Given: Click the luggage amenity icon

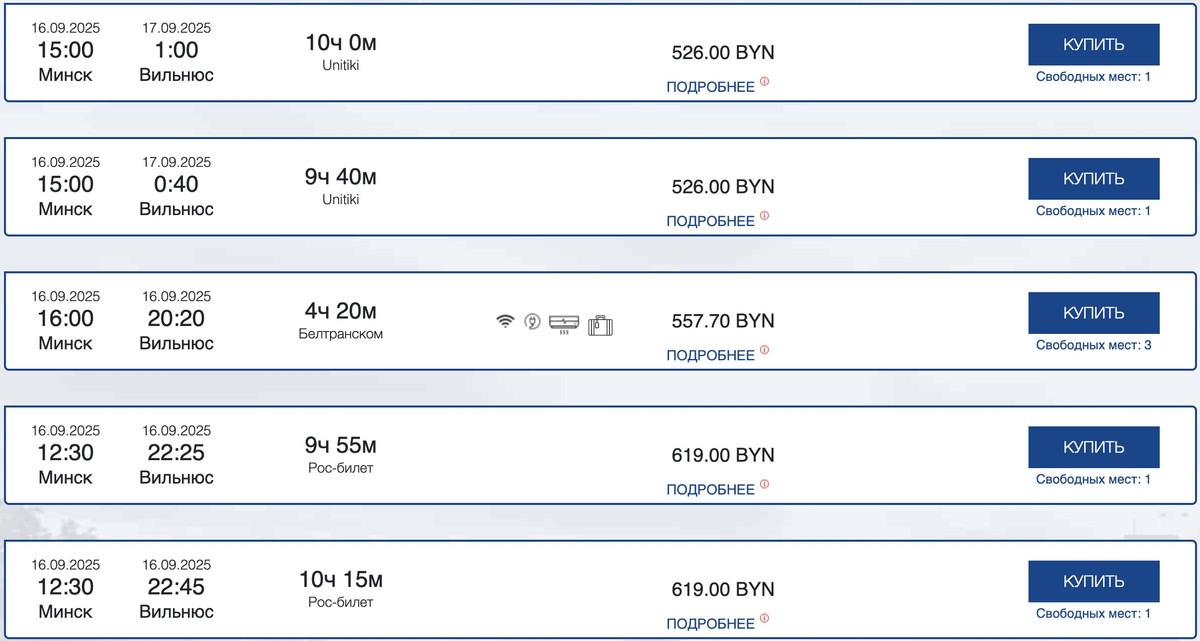Looking at the screenshot, I should [x=600, y=323].
